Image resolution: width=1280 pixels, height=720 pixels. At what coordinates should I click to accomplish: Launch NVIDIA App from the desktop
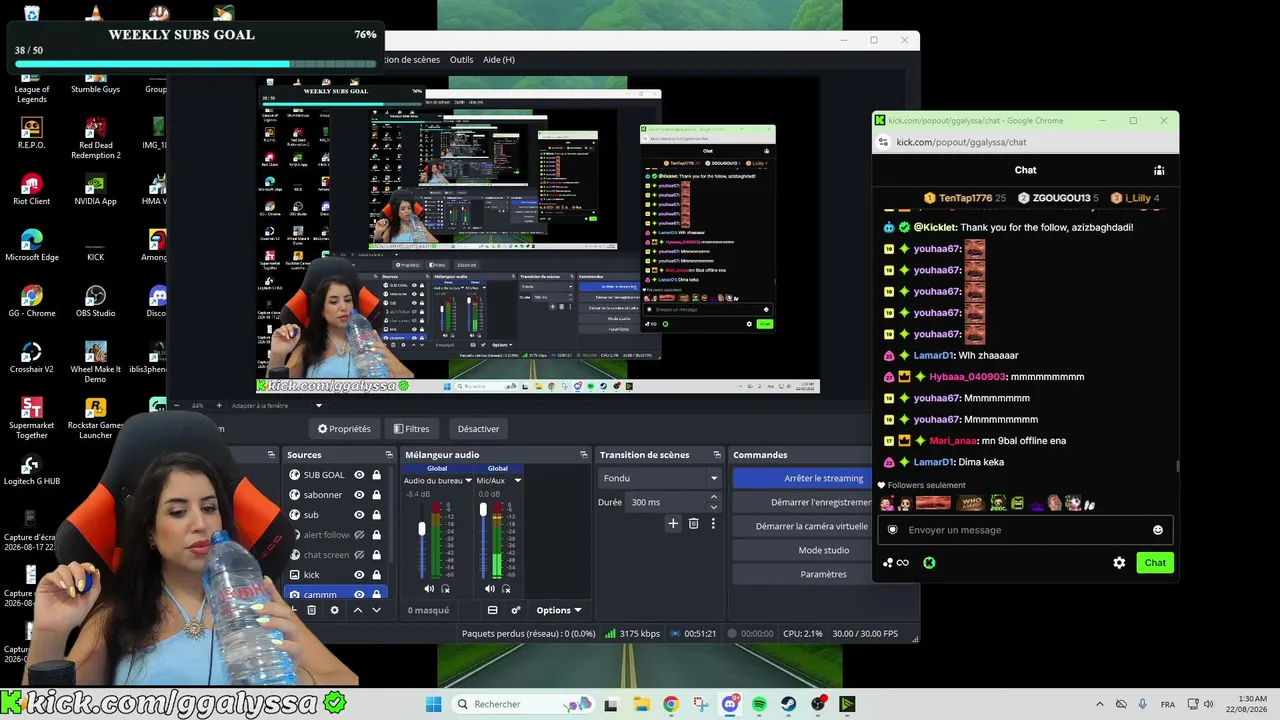point(96,190)
